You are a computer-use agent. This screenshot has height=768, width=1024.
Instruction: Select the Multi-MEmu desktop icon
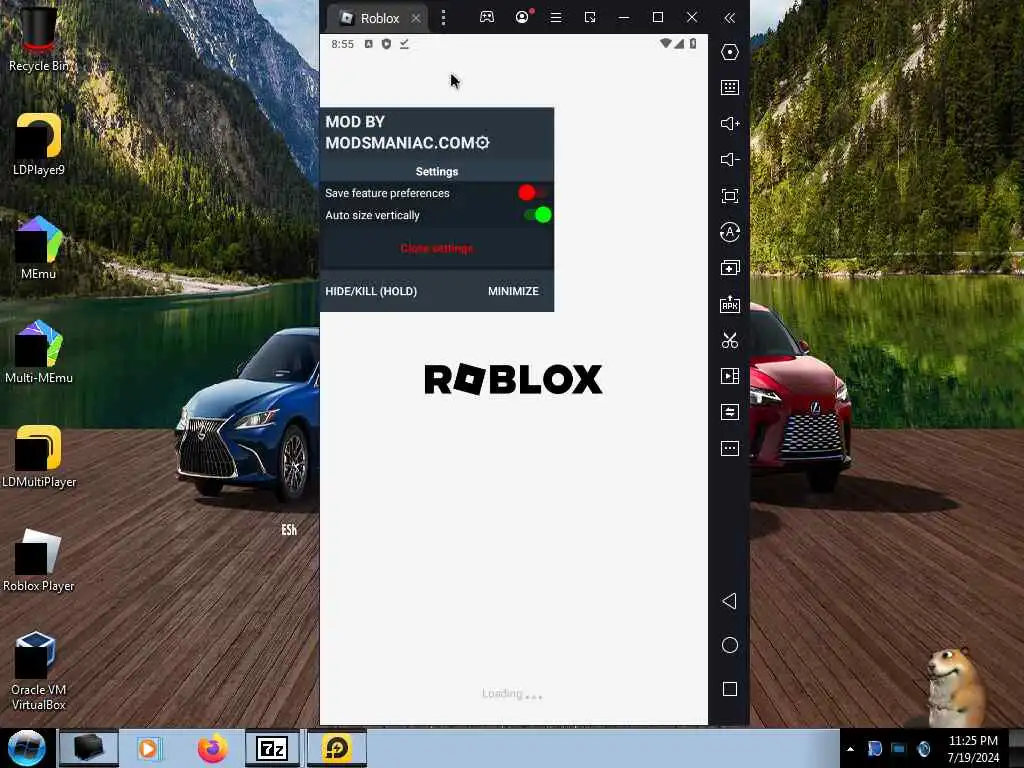39,351
